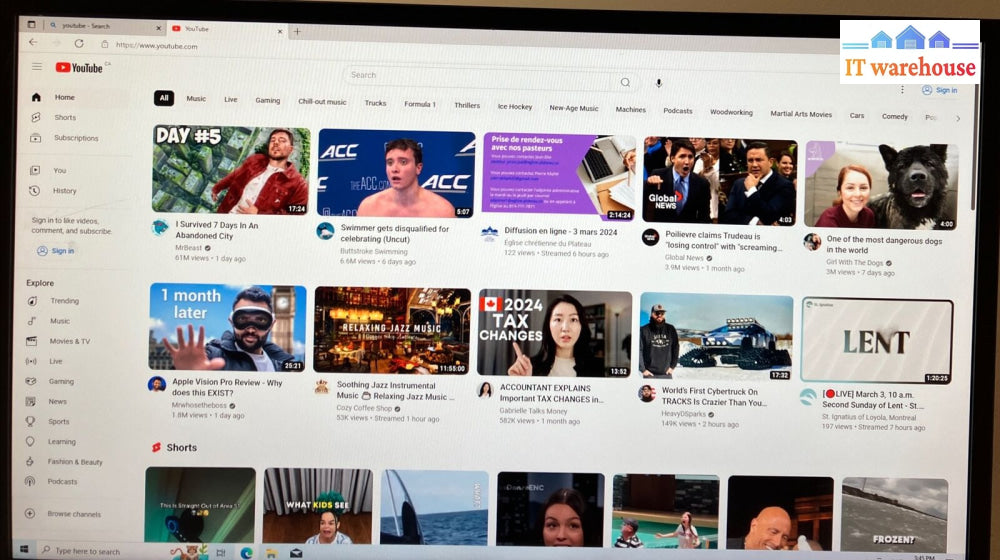Go to Subscriptions in the sidebar

click(x=75, y=138)
